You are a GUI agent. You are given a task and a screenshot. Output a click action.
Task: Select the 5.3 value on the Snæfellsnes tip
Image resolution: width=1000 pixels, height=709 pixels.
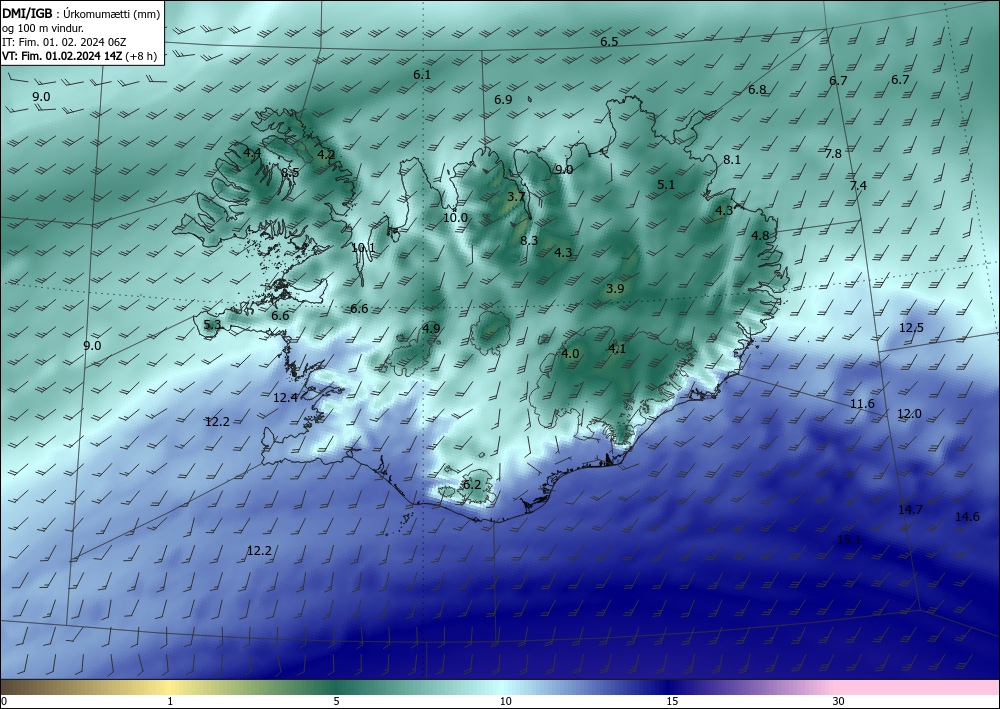click(x=212, y=325)
